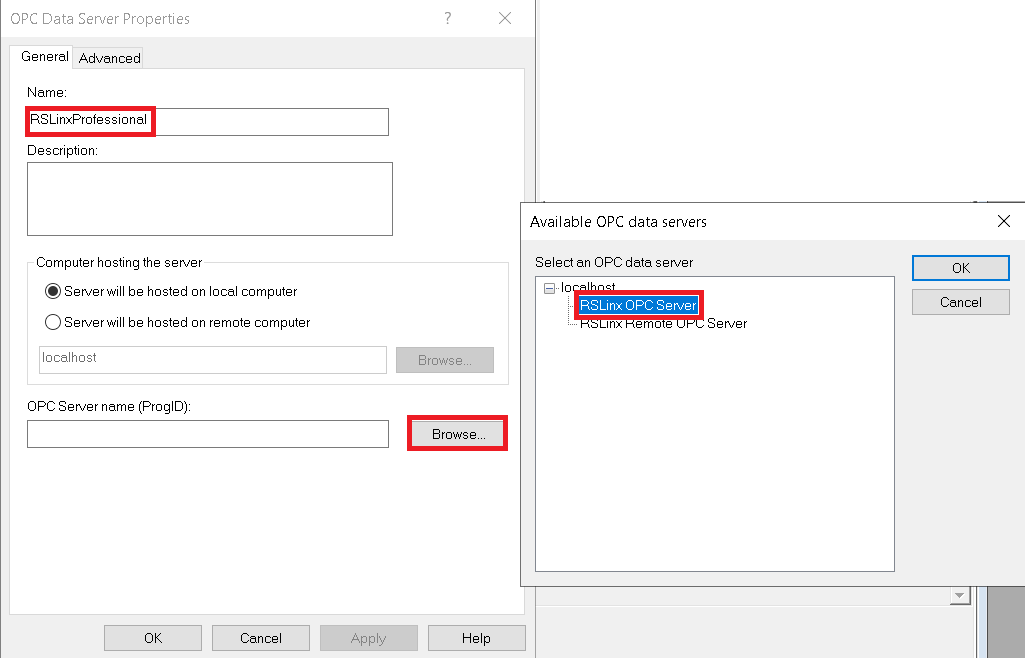The image size is (1025, 658).
Task: Browse for the OPC Server ProgID
Action: tap(458, 434)
